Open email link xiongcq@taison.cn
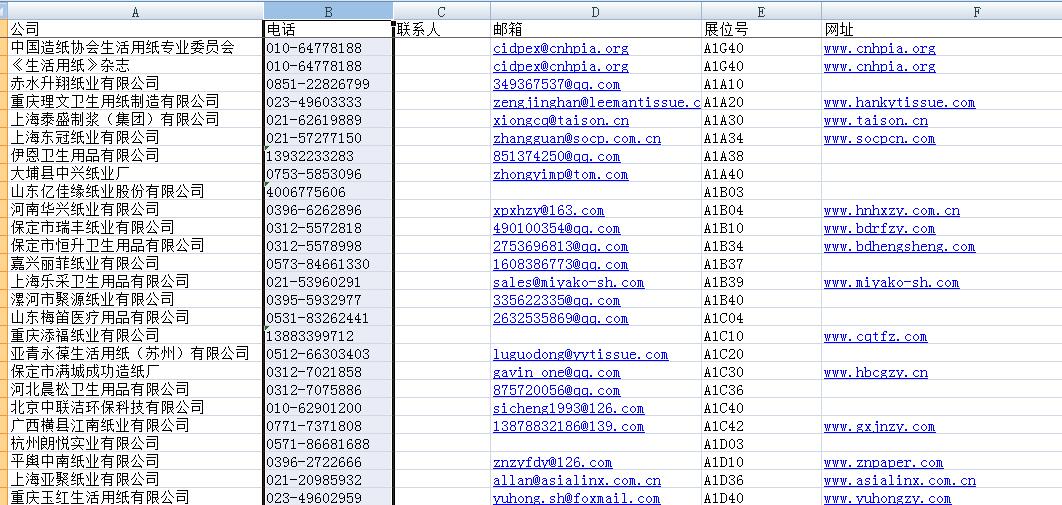 561,120
